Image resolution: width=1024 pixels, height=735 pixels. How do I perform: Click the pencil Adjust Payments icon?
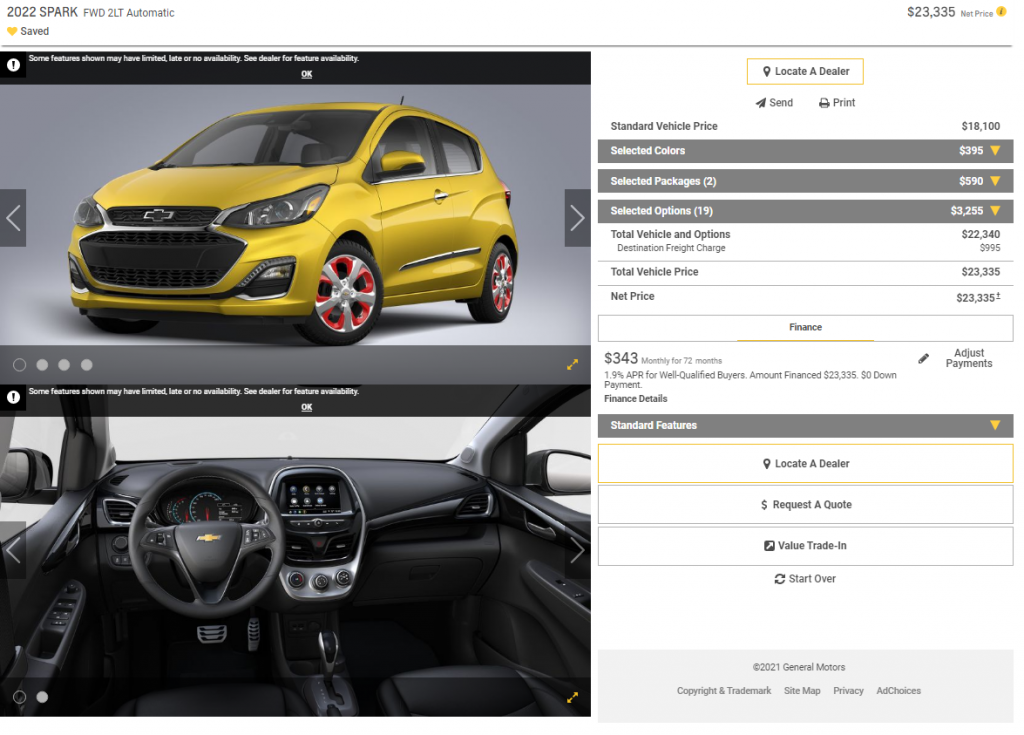(924, 358)
